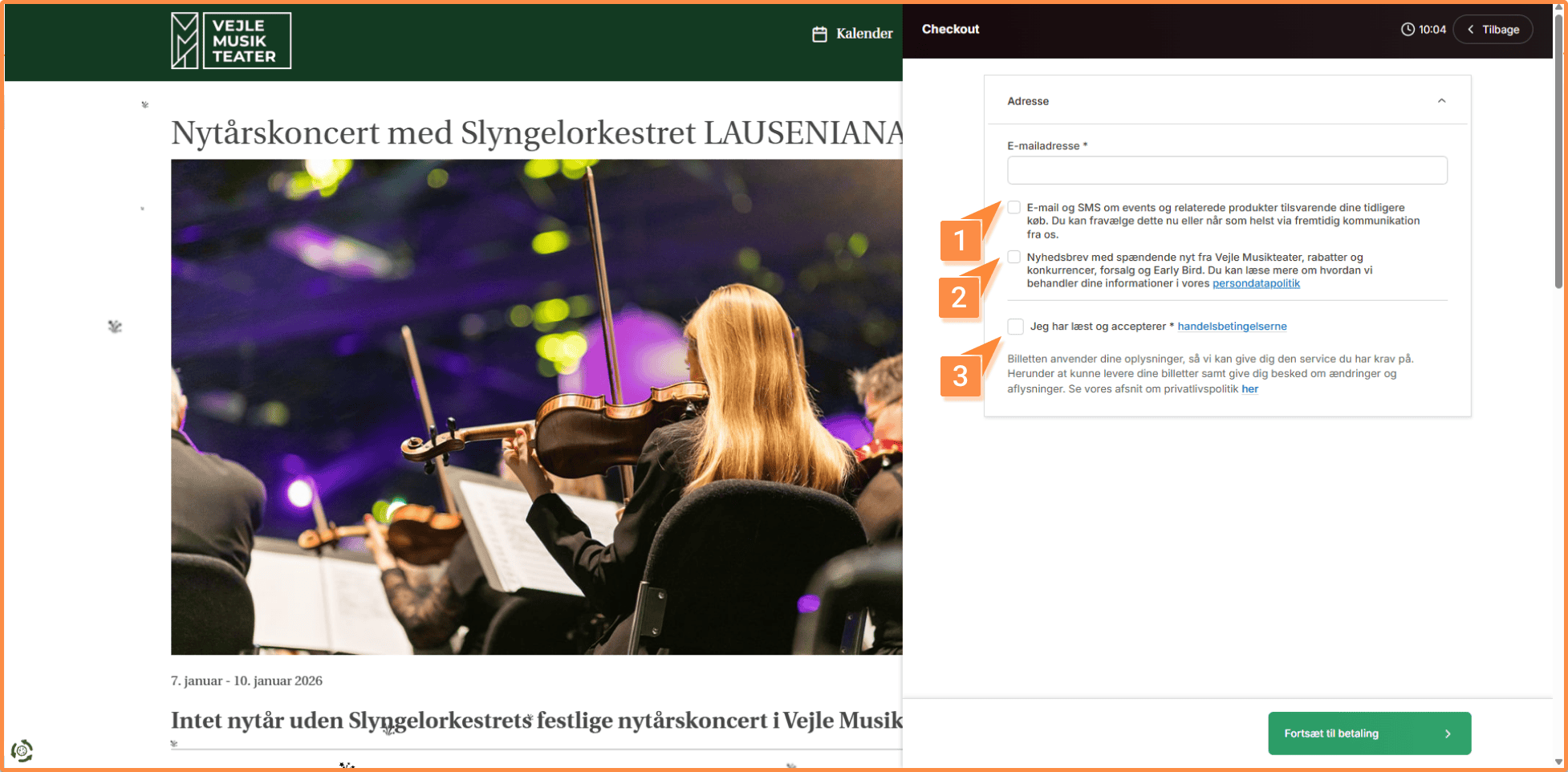Accept the handelsbetingelserne checkbox
This screenshot has width=1568, height=772.
tap(1016, 327)
